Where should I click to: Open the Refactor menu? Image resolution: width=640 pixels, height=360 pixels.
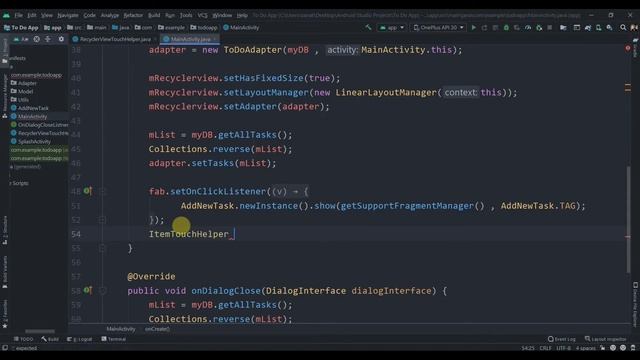point(133,15)
